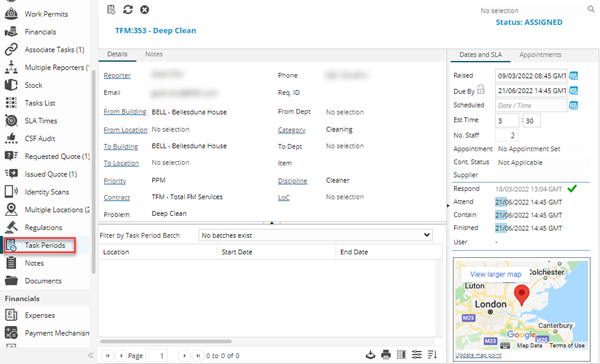This screenshot has width=600, height=364.
Task: Select the Multiple Reporters sidebar icon
Action: [11, 67]
